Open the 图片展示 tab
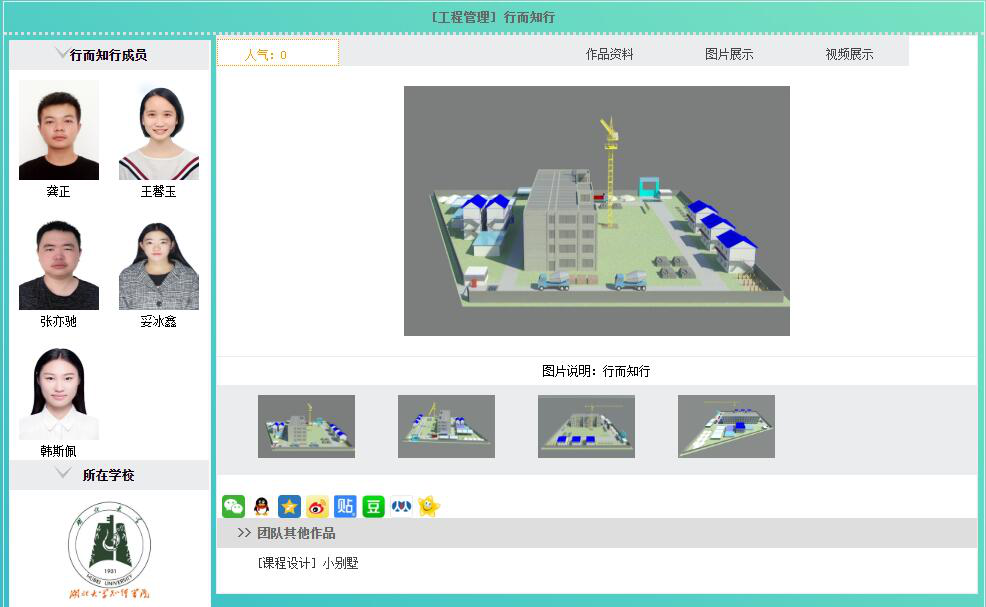The height and width of the screenshot is (607, 986). (x=729, y=54)
